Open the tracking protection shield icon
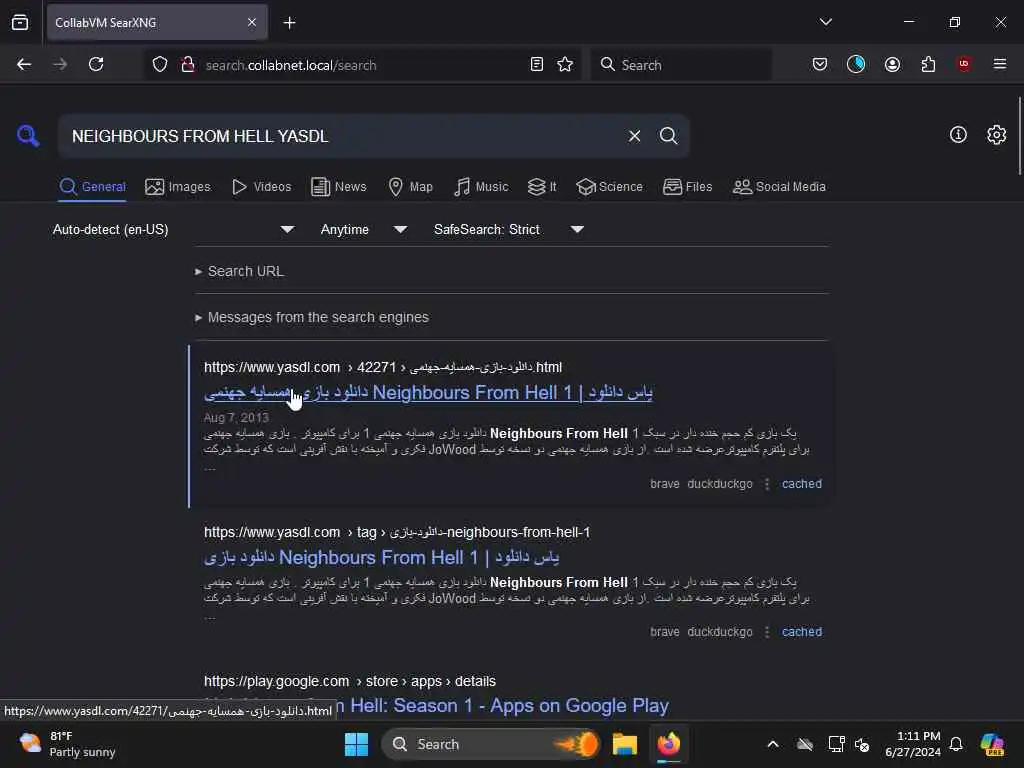The width and height of the screenshot is (1024, 768). tap(160, 65)
